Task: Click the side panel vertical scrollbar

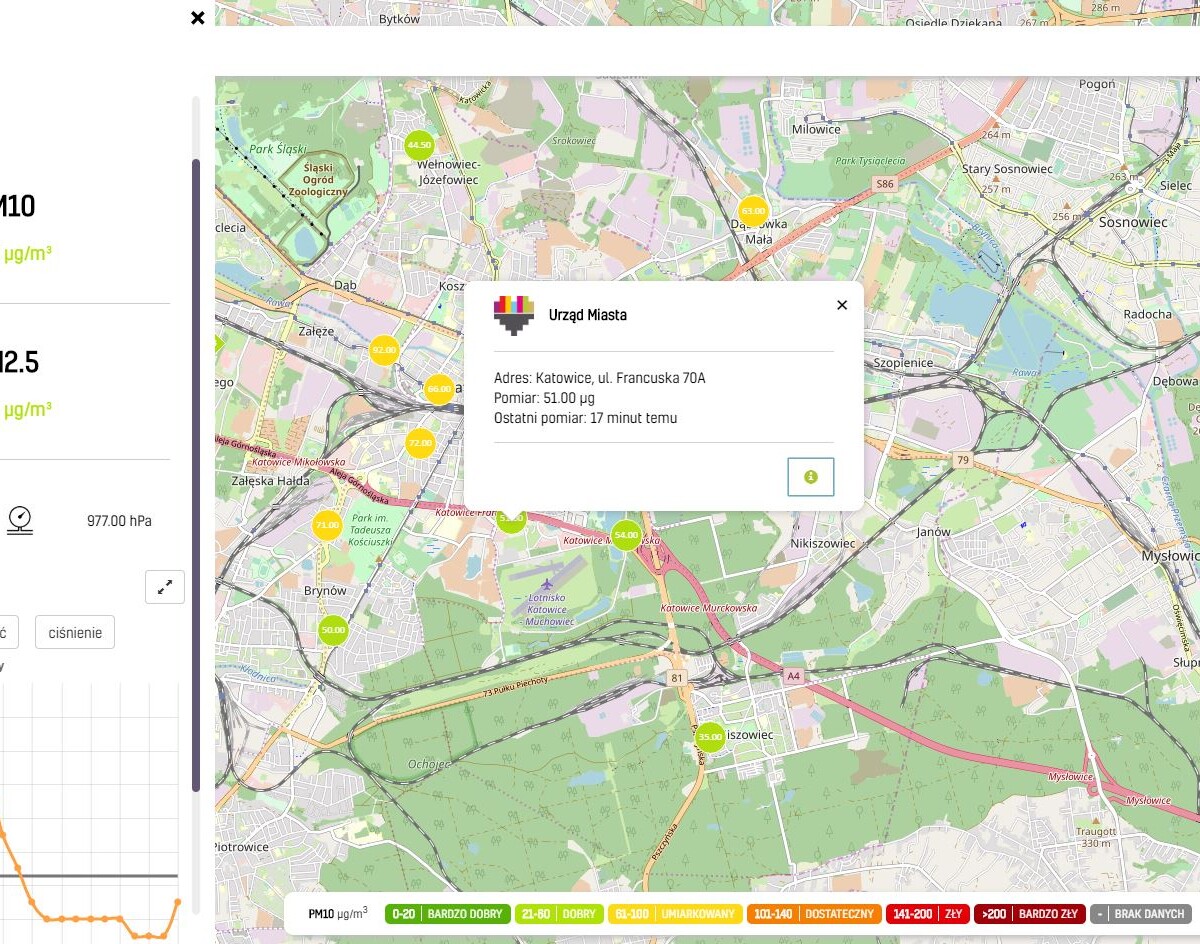Action: tap(196, 470)
